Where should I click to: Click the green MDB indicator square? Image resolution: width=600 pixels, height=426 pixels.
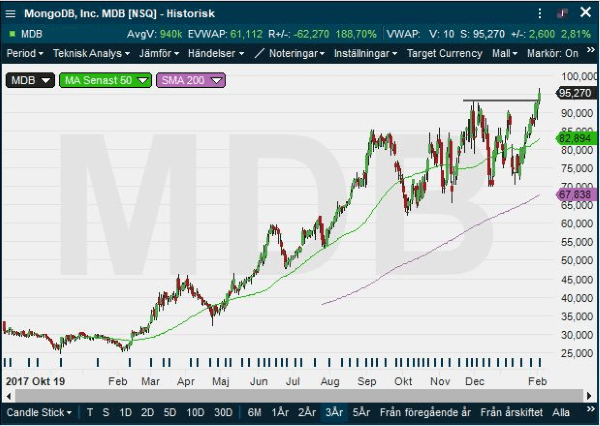click(12, 34)
